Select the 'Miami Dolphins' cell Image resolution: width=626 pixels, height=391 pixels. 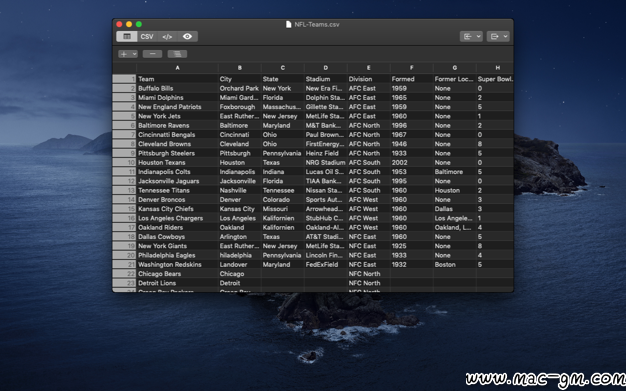177,97
